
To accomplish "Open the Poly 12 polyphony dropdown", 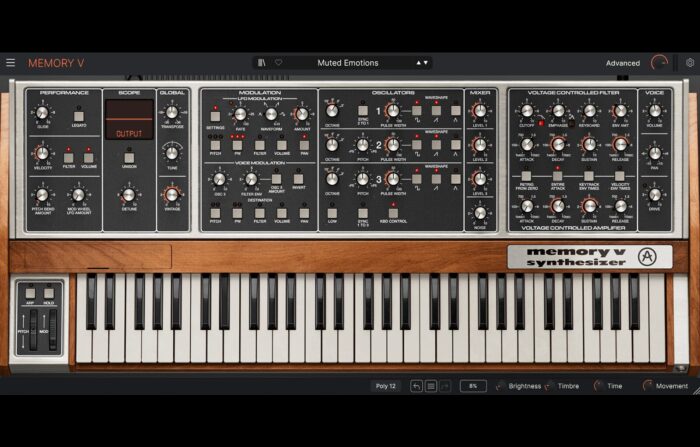I will pos(386,386).
